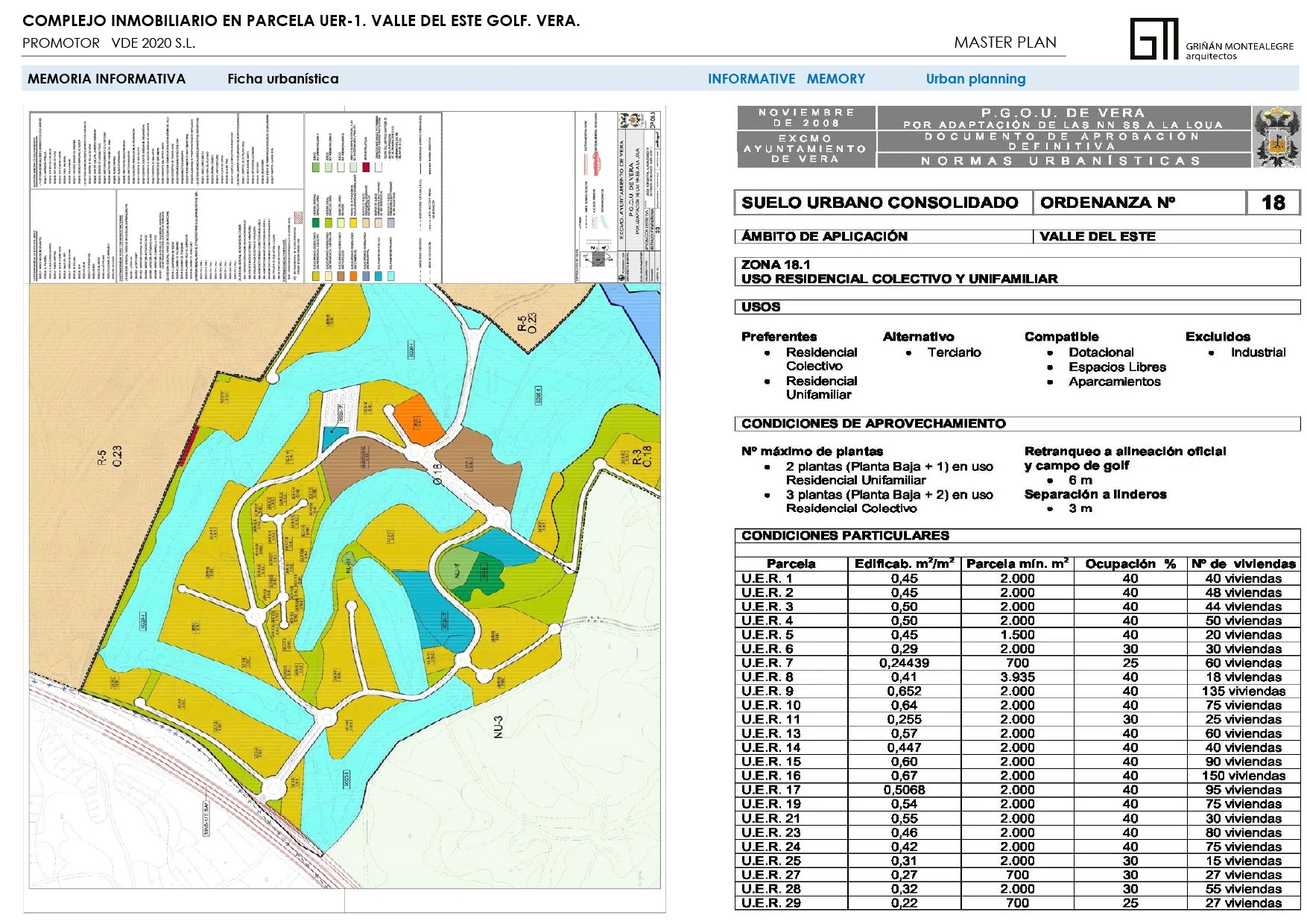Click the blue 'INFORMATIVE MEMORY' text
This screenshot has height=924, width=1307.
coord(786,79)
